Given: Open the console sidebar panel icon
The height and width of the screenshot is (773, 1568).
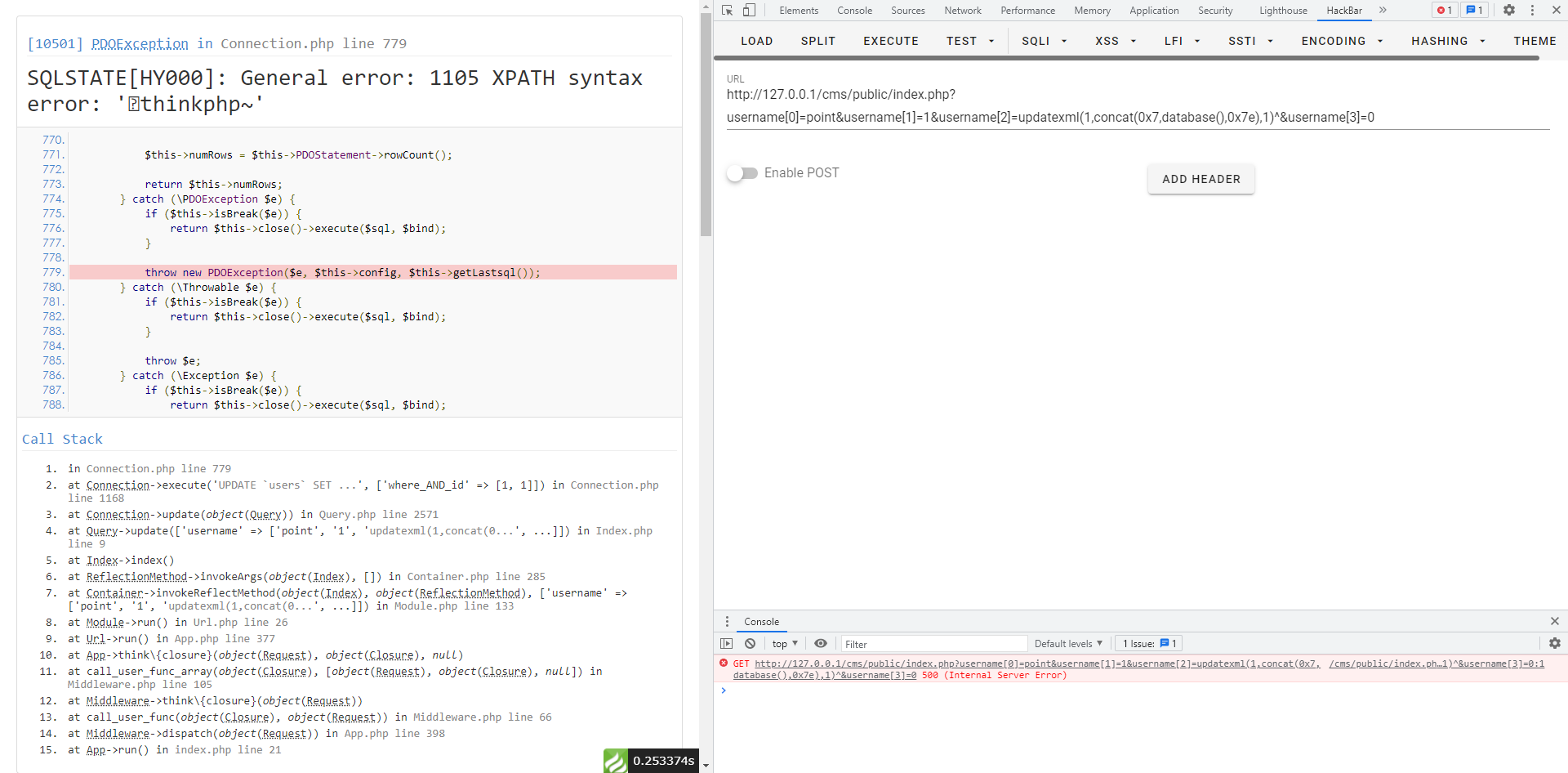Looking at the screenshot, I should click(727, 643).
